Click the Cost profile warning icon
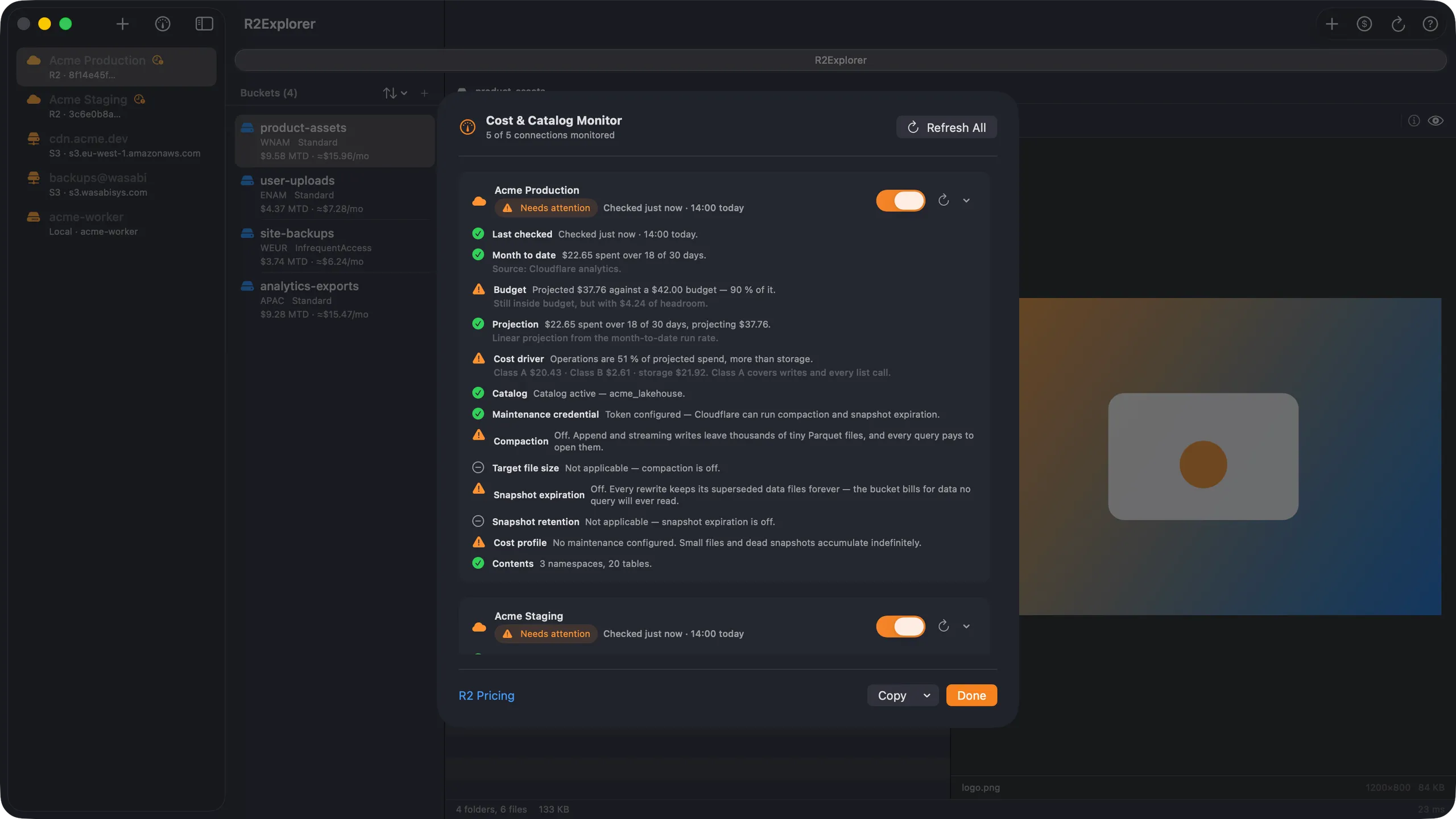This screenshot has height=819, width=1456. point(479,542)
